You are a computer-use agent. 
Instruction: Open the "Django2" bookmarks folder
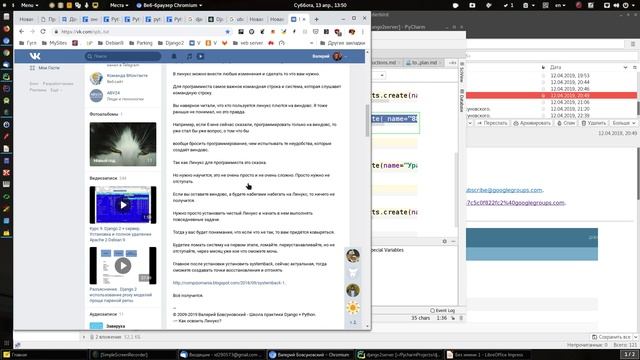171,43
